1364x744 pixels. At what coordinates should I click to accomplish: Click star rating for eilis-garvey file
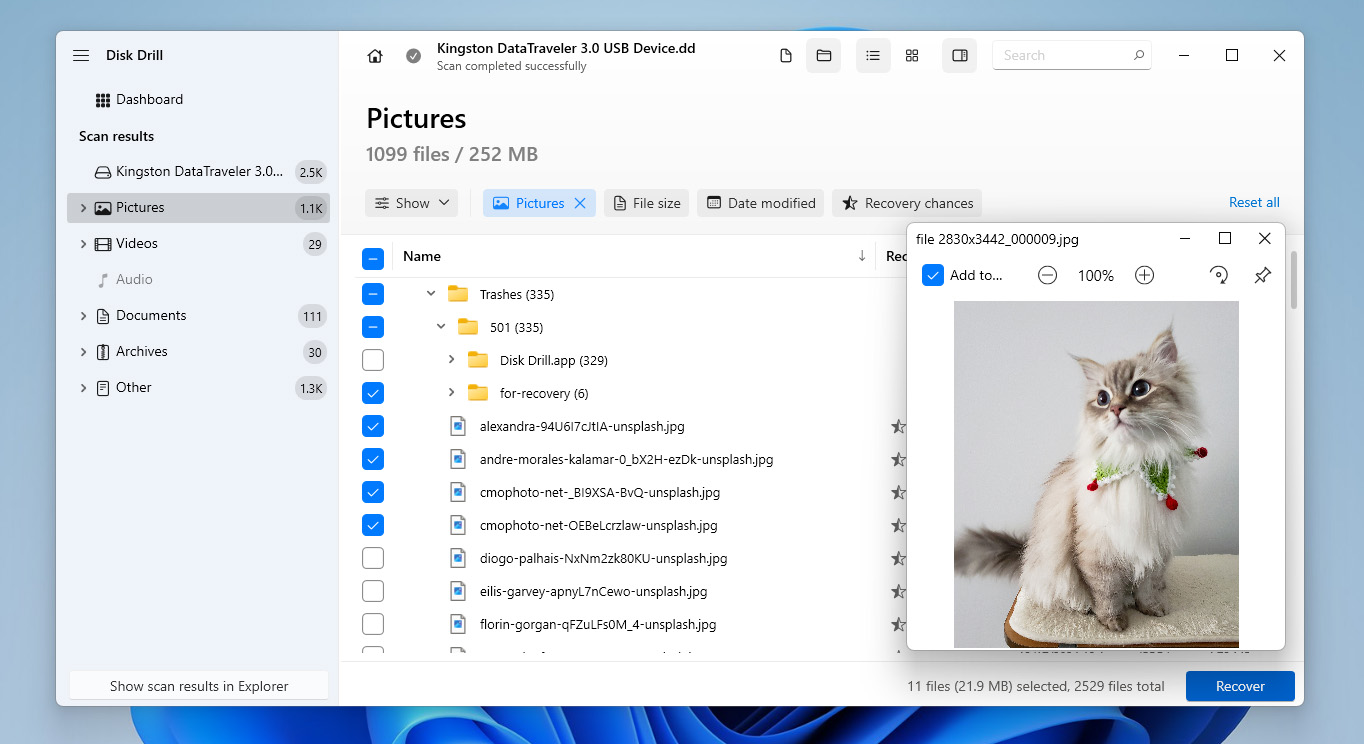tap(898, 591)
